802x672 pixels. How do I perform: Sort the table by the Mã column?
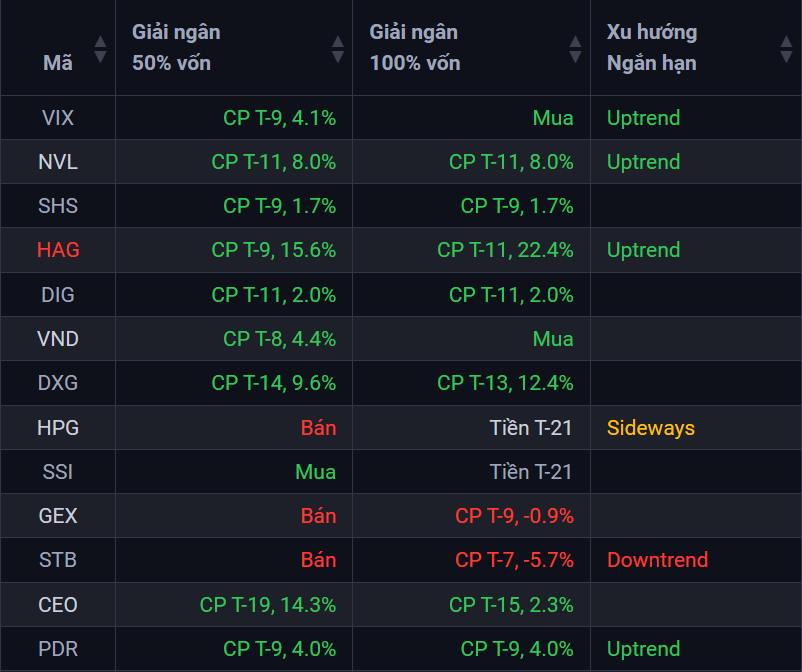tap(99, 48)
